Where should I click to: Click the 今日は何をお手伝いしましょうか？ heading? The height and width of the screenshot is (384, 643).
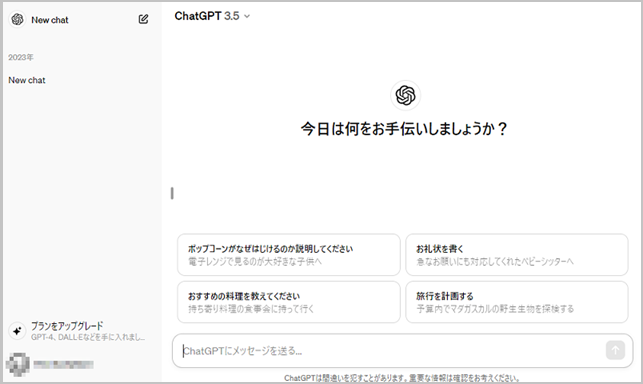(x=404, y=129)
